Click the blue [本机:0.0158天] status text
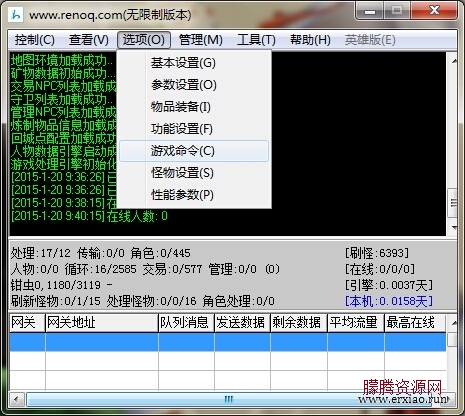The width and height of the screenshot is (465, 416). click(389, 301)
